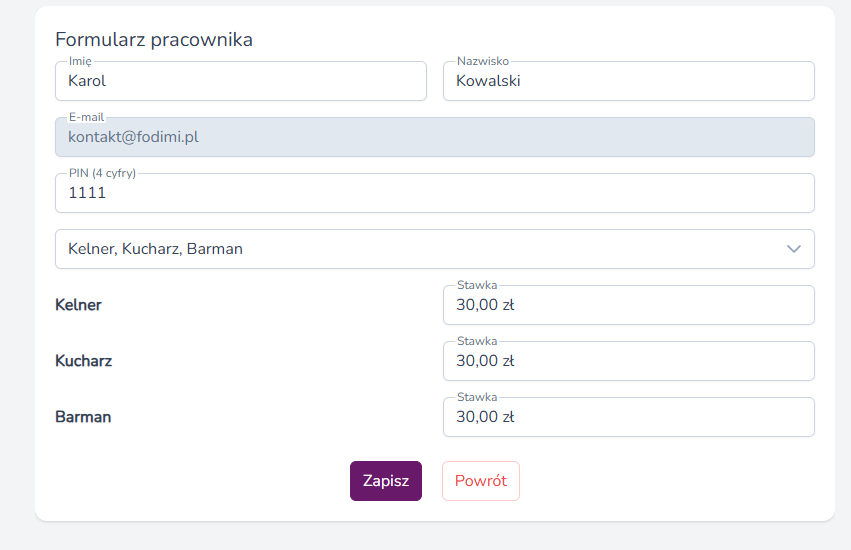Screen dimensions: 851x550
Task: Focus the PIN field showing 1111
Action: [435, 193]
